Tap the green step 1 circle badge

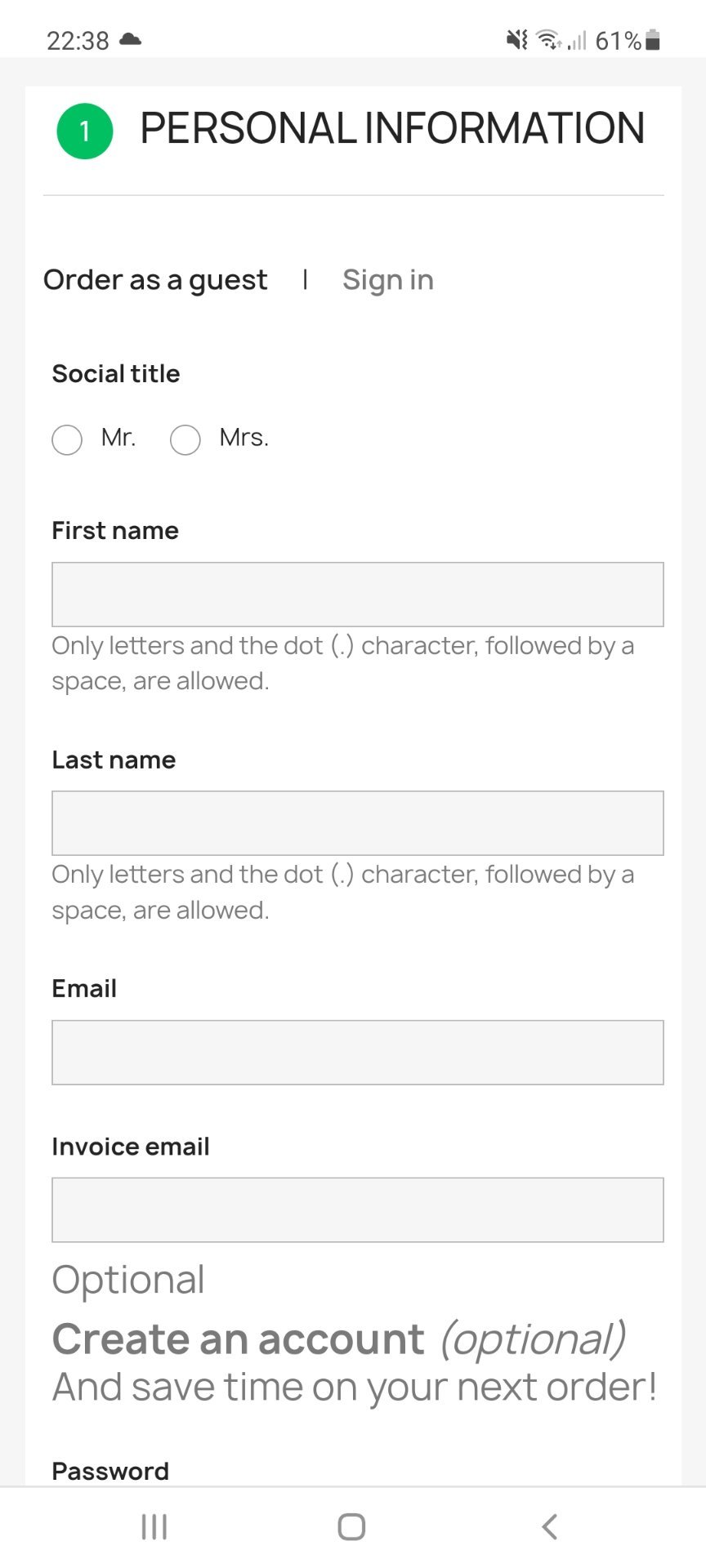pos(84,131)
